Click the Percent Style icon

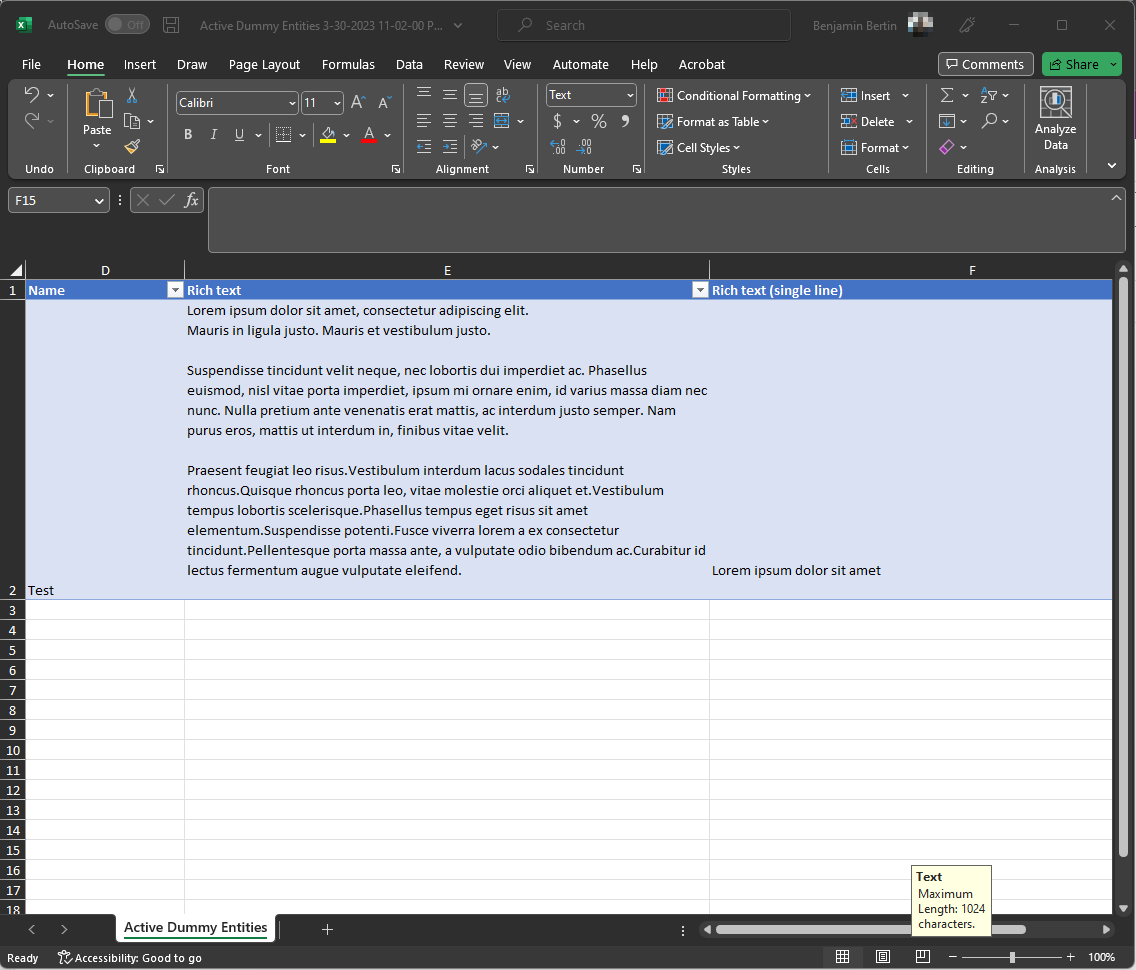598,120
